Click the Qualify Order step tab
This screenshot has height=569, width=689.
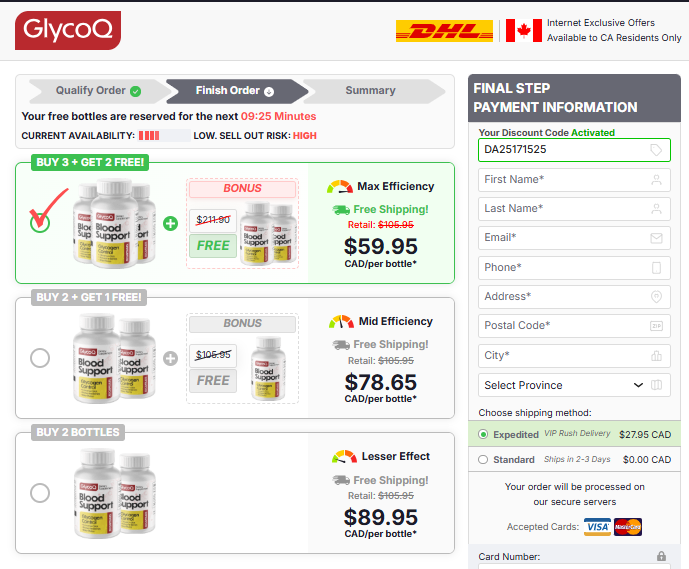point(98,91)
